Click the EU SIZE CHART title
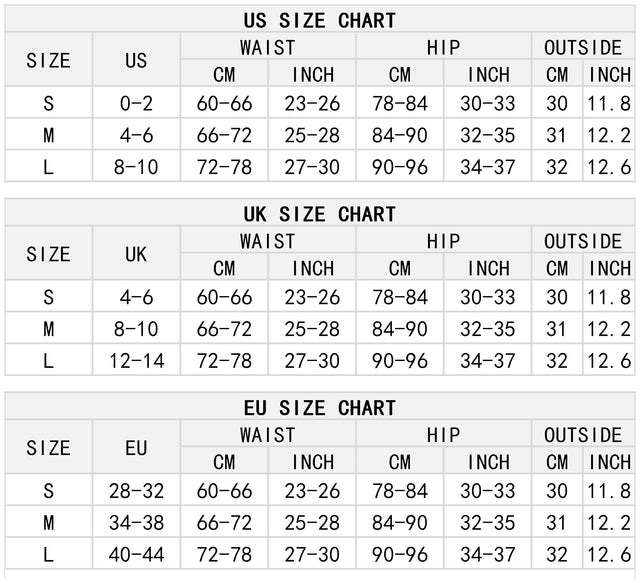Image resolution: width=640 pixels, height=583 pixels. point(320,408)
